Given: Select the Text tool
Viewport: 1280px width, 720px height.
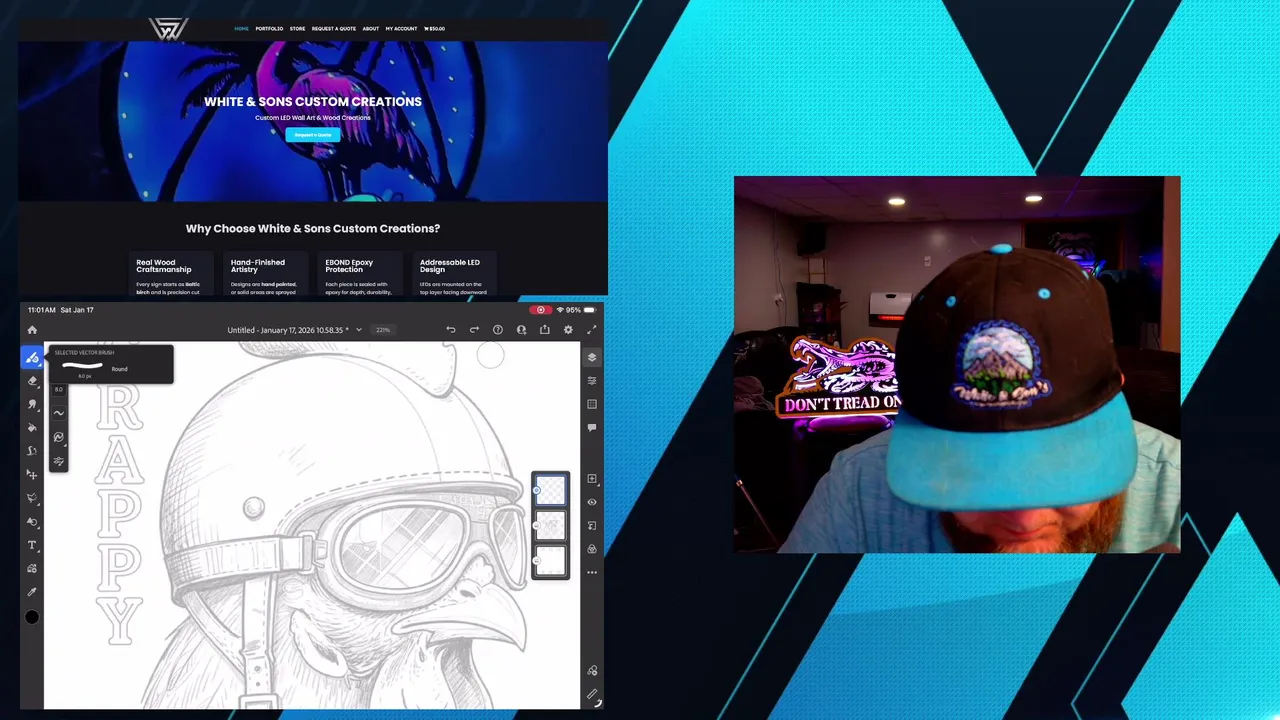Looking at the screenshot, I should 32,545.
